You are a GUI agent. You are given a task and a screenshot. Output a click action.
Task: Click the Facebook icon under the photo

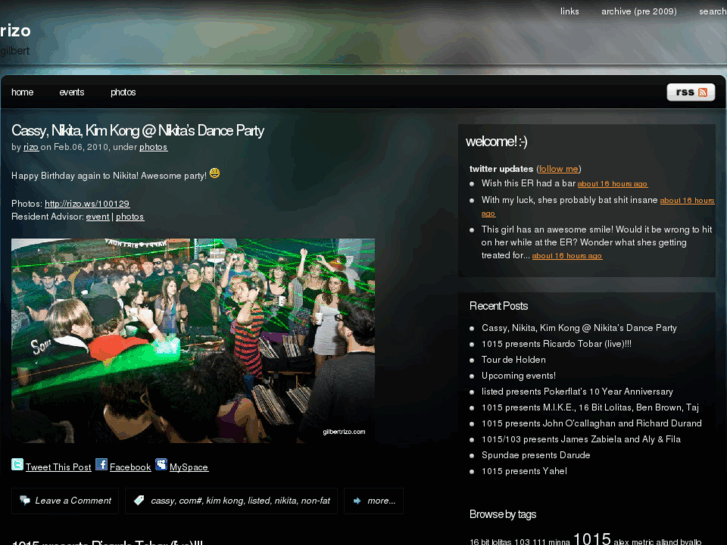point(102,464)
